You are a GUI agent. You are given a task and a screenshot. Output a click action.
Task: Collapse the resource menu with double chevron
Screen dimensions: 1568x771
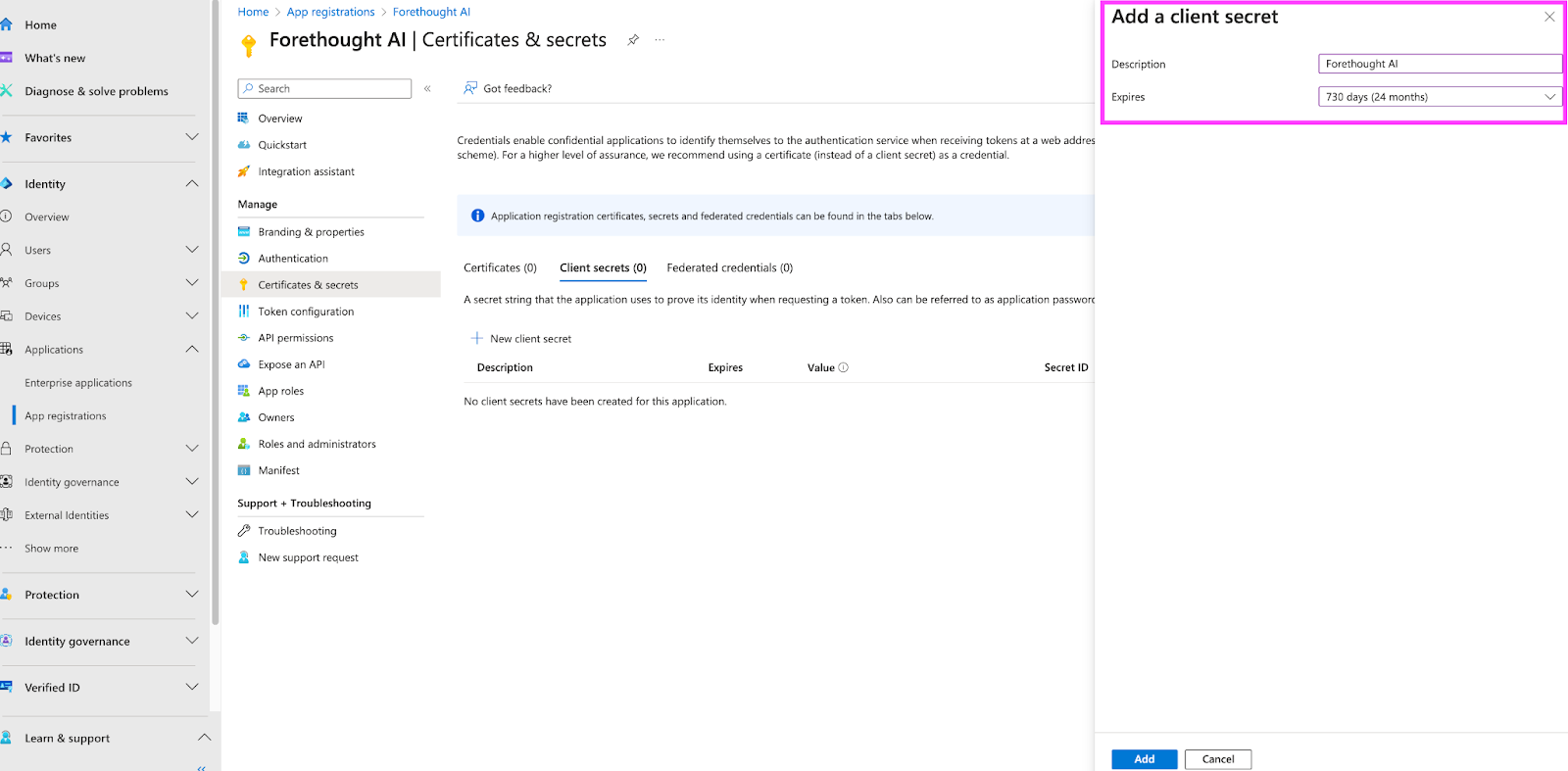pos(427,88)
